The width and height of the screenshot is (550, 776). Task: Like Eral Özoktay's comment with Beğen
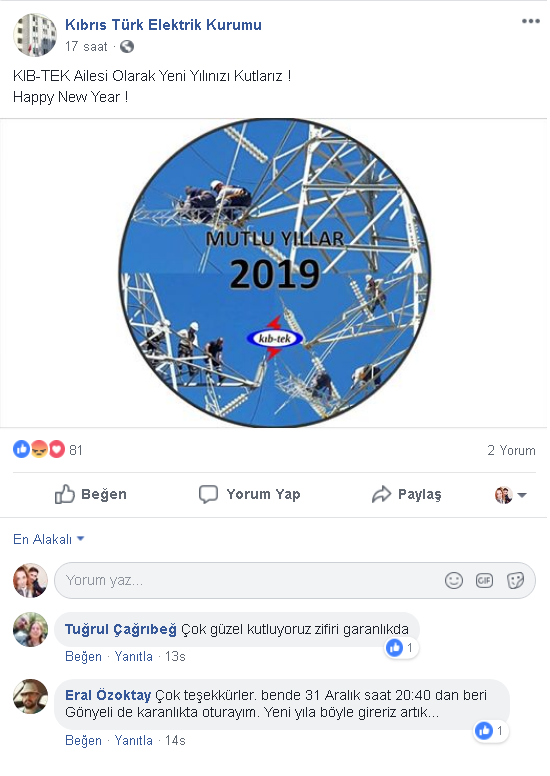(83, 740)
